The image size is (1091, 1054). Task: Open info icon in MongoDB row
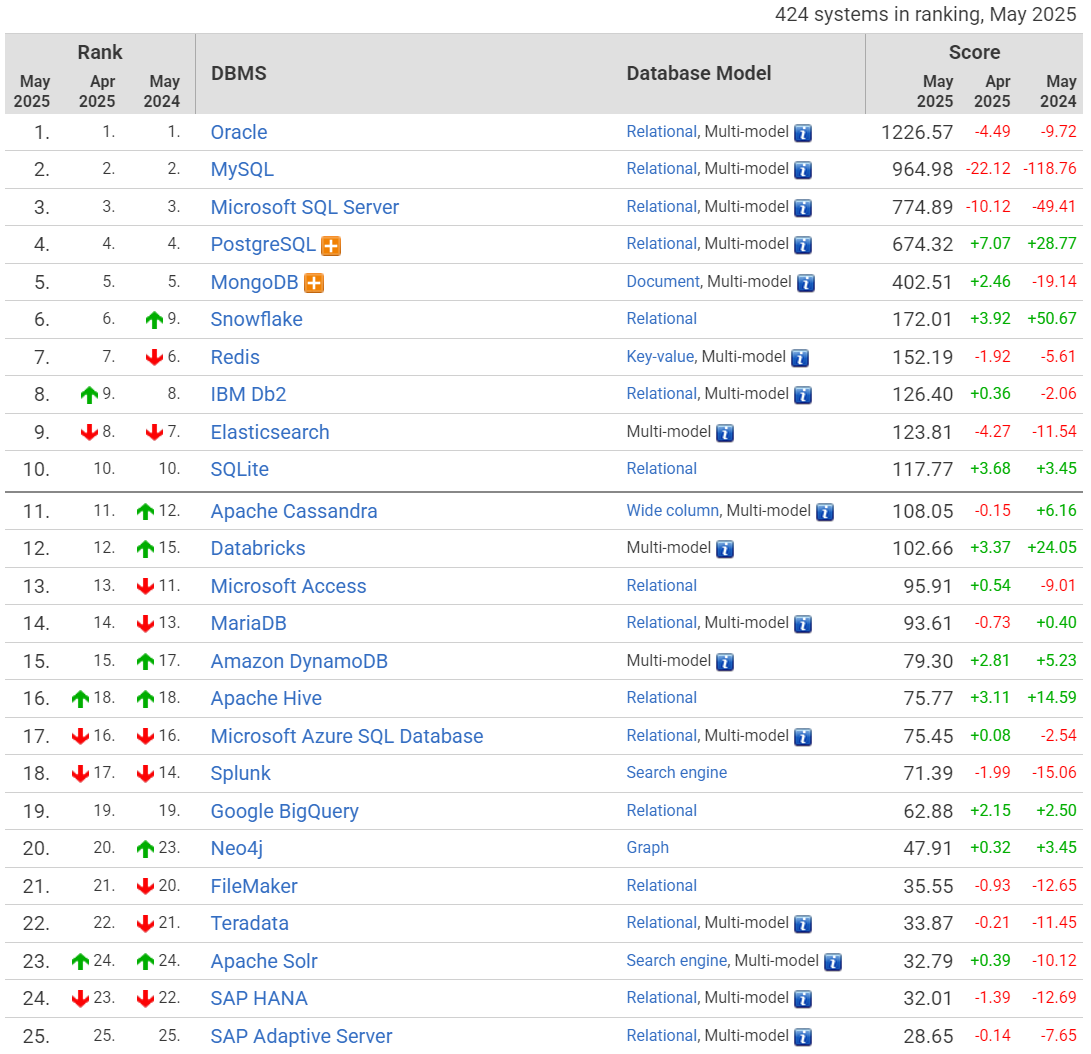(806, 283)
